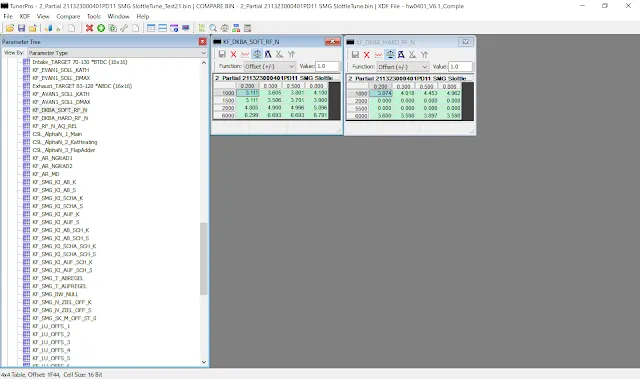Click the stacked horizontal window layout icon
Image resolution: width=640 pixels, height=379 pixels.
[x=162, y=28]
